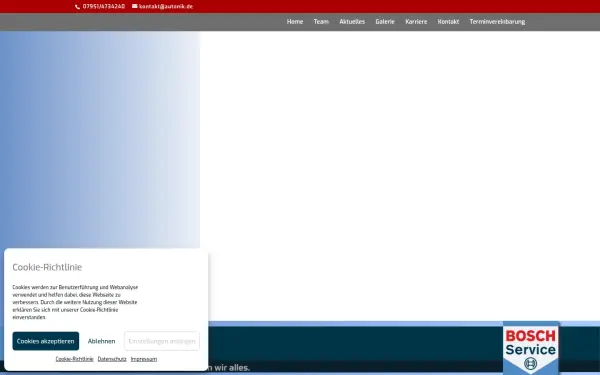The image size is (600, 375).
Task: Decline cookies via Ablehnen
Action: (x=101, y=341)
